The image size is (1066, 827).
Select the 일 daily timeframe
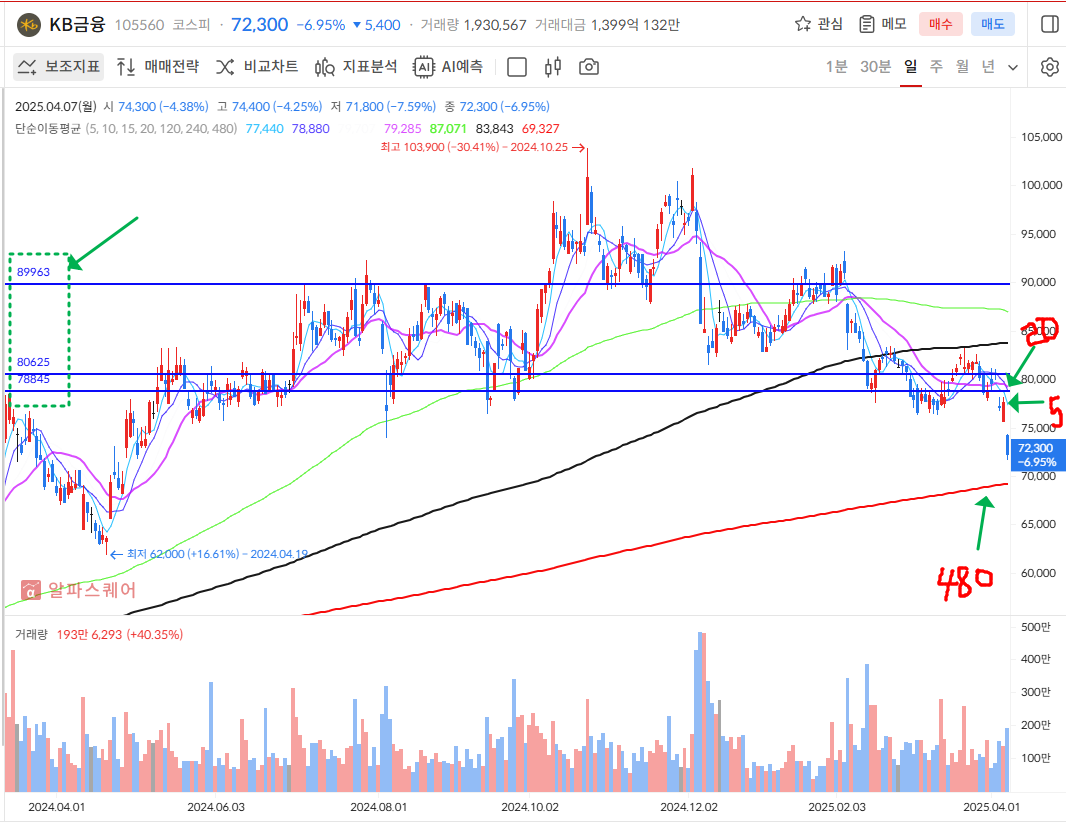911,67
